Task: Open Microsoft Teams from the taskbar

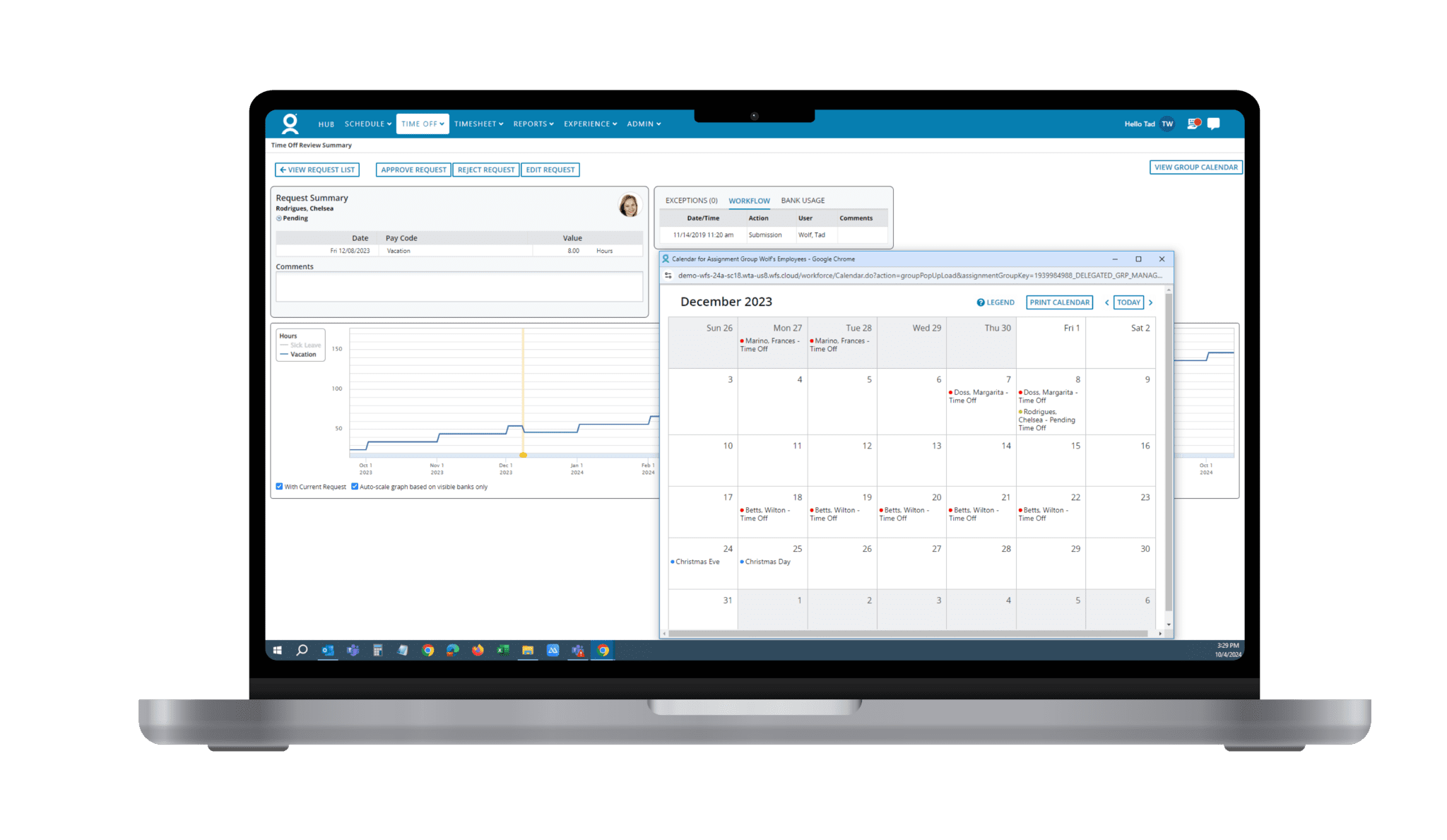Action: (353, 651)
